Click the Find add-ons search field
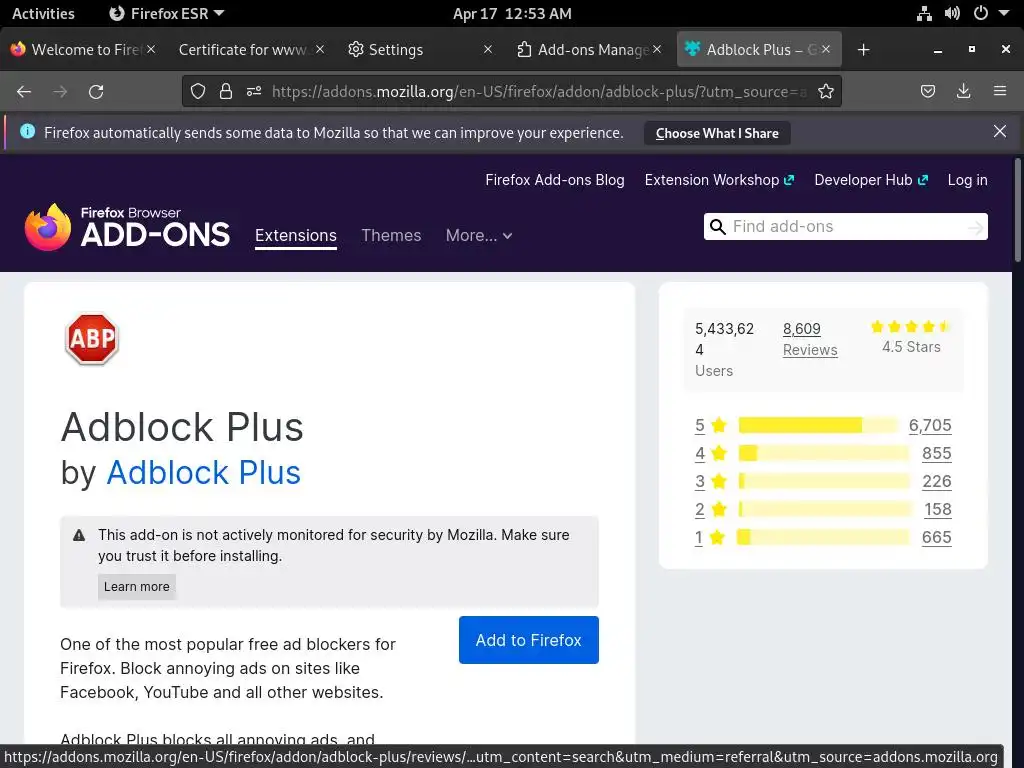This screenshot has height=768, width=1024. [845, 227]
